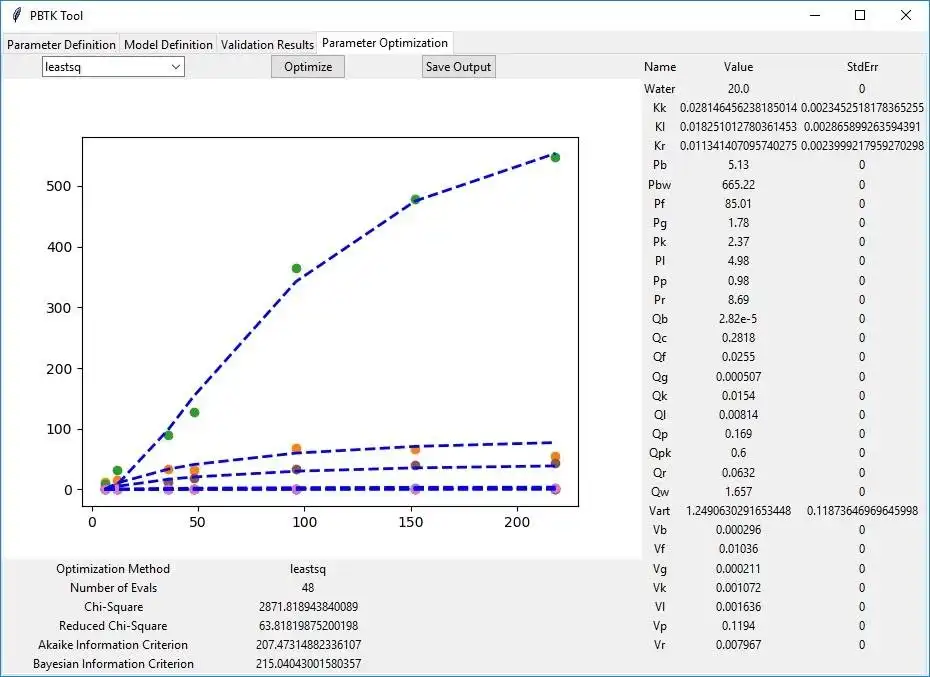Click the Kl StdErr 0.002865899263594391
Image resolution: width=930 pixels, height=677 pixels.
862,127
